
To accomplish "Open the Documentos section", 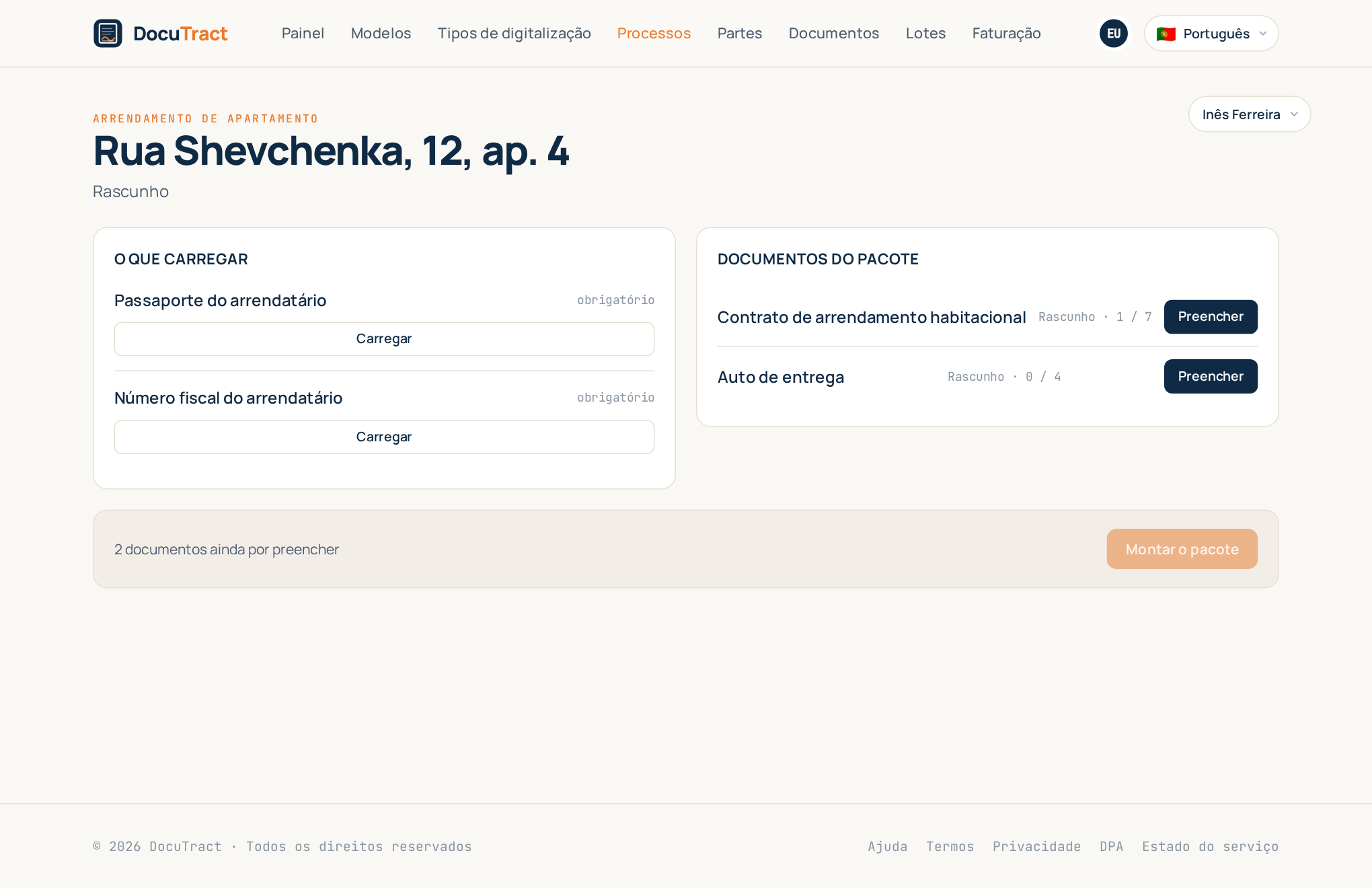I will pyautogui.click(x=834, y=34).
